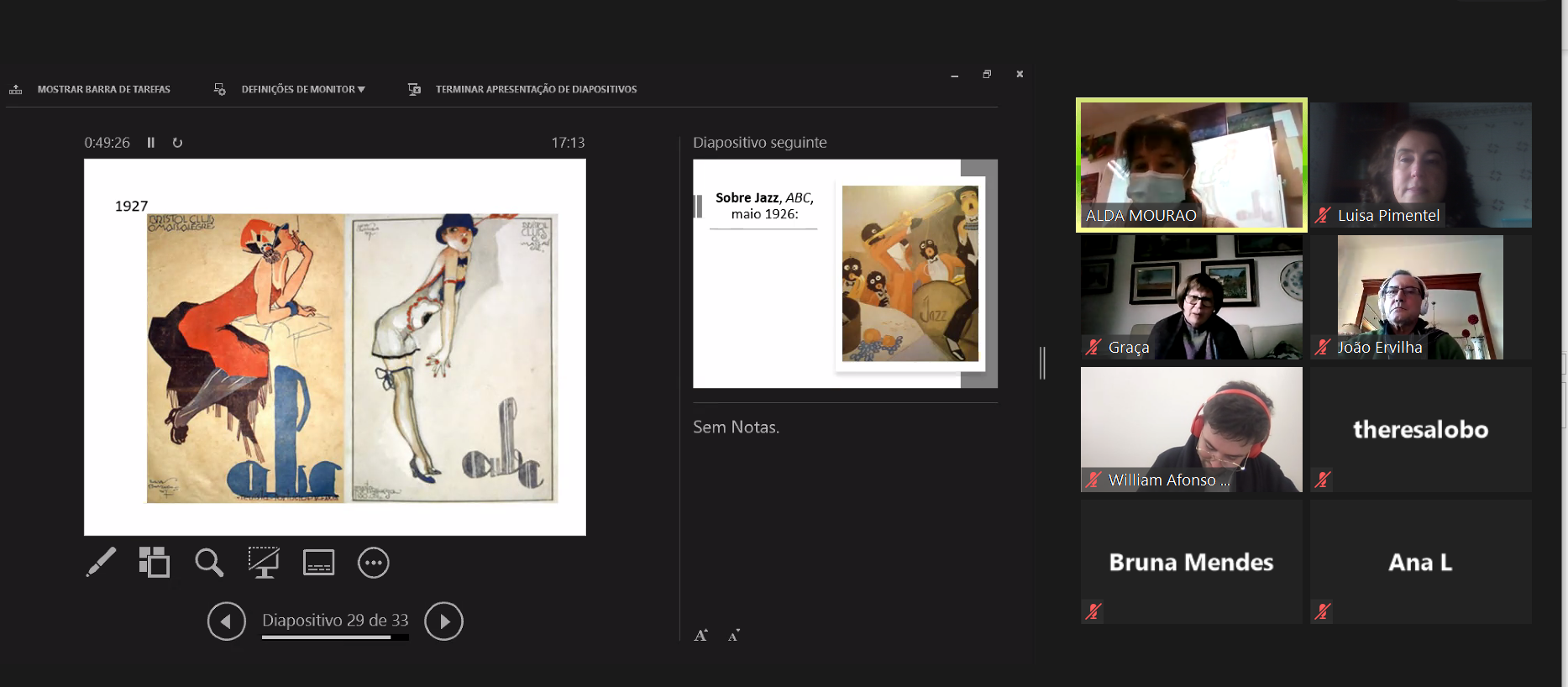
Task: Select ALDA MOURAO's video tile
Action: 1191,165
